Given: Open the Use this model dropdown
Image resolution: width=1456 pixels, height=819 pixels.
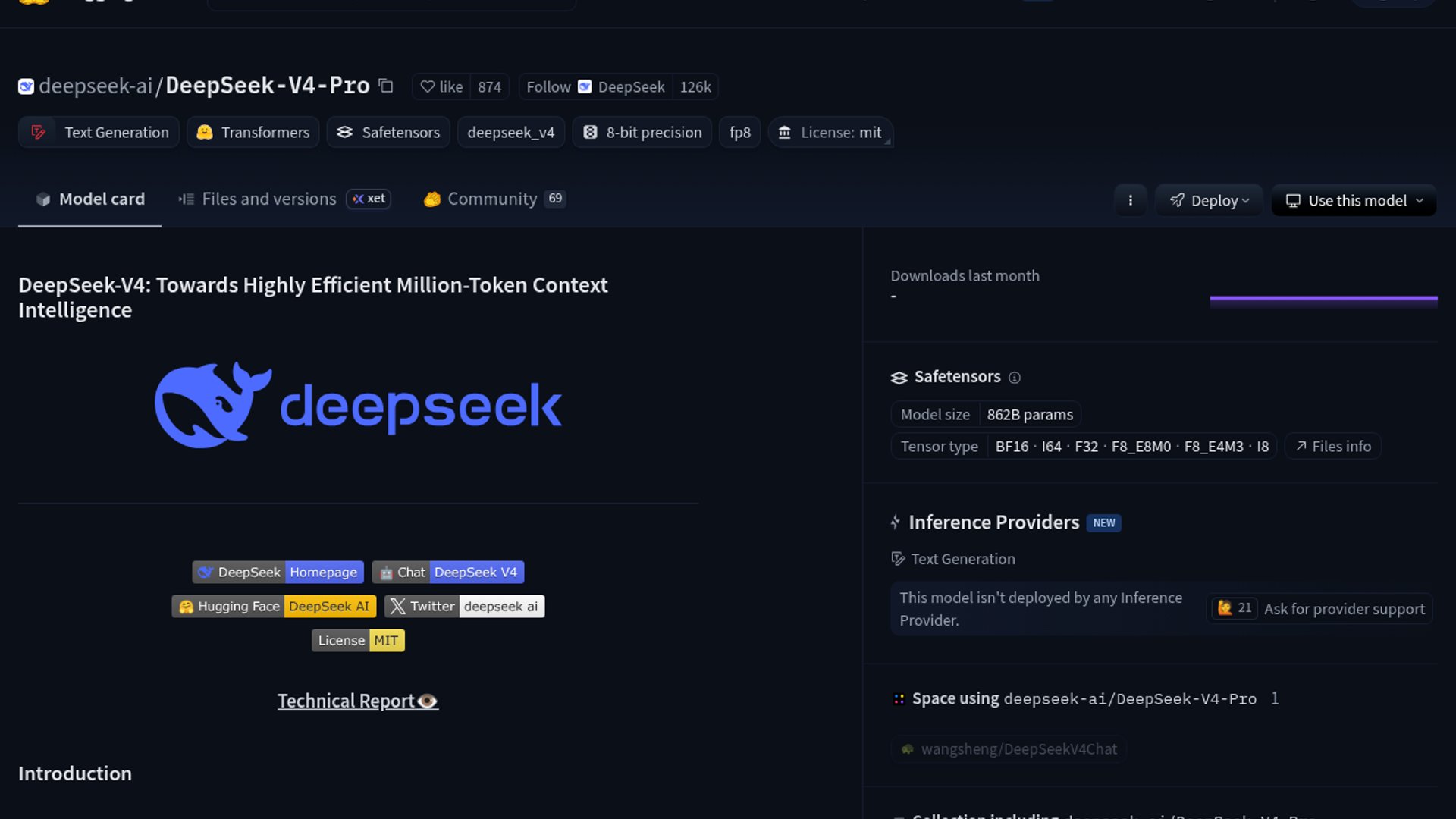Looking at the screenshot, I should pyautogui.click(x=1354, y=200).
